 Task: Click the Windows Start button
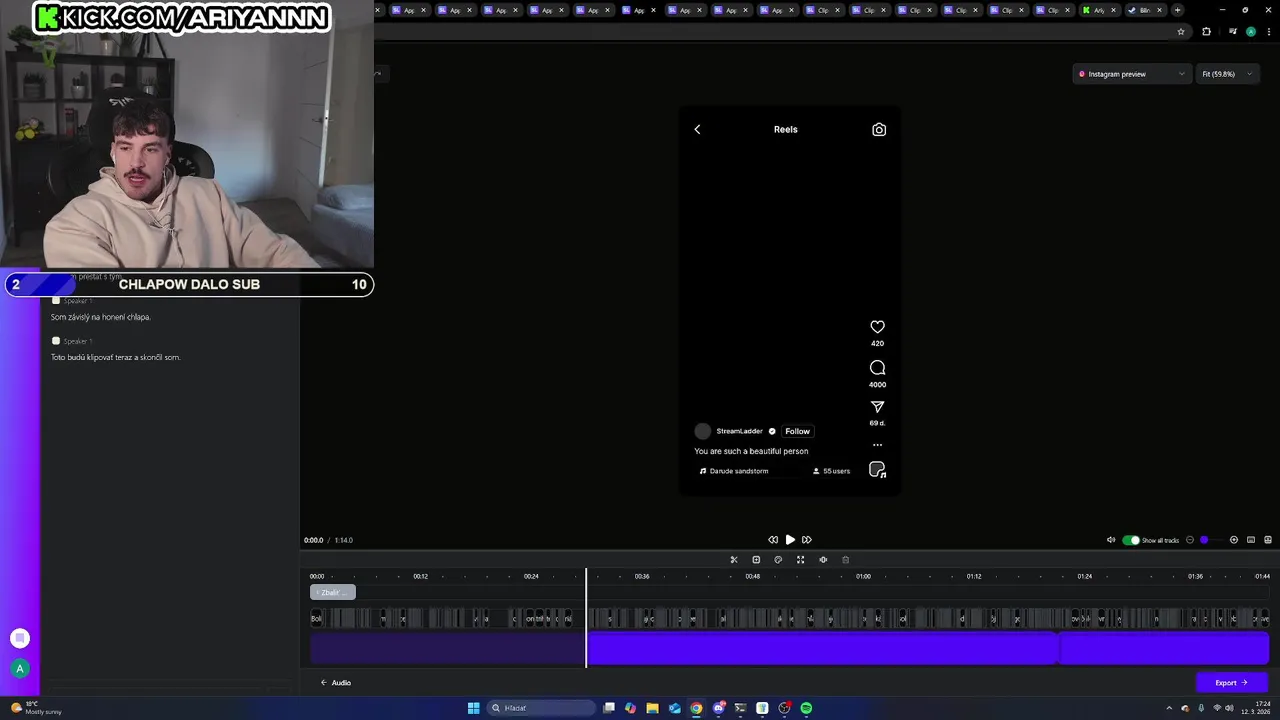473,708
